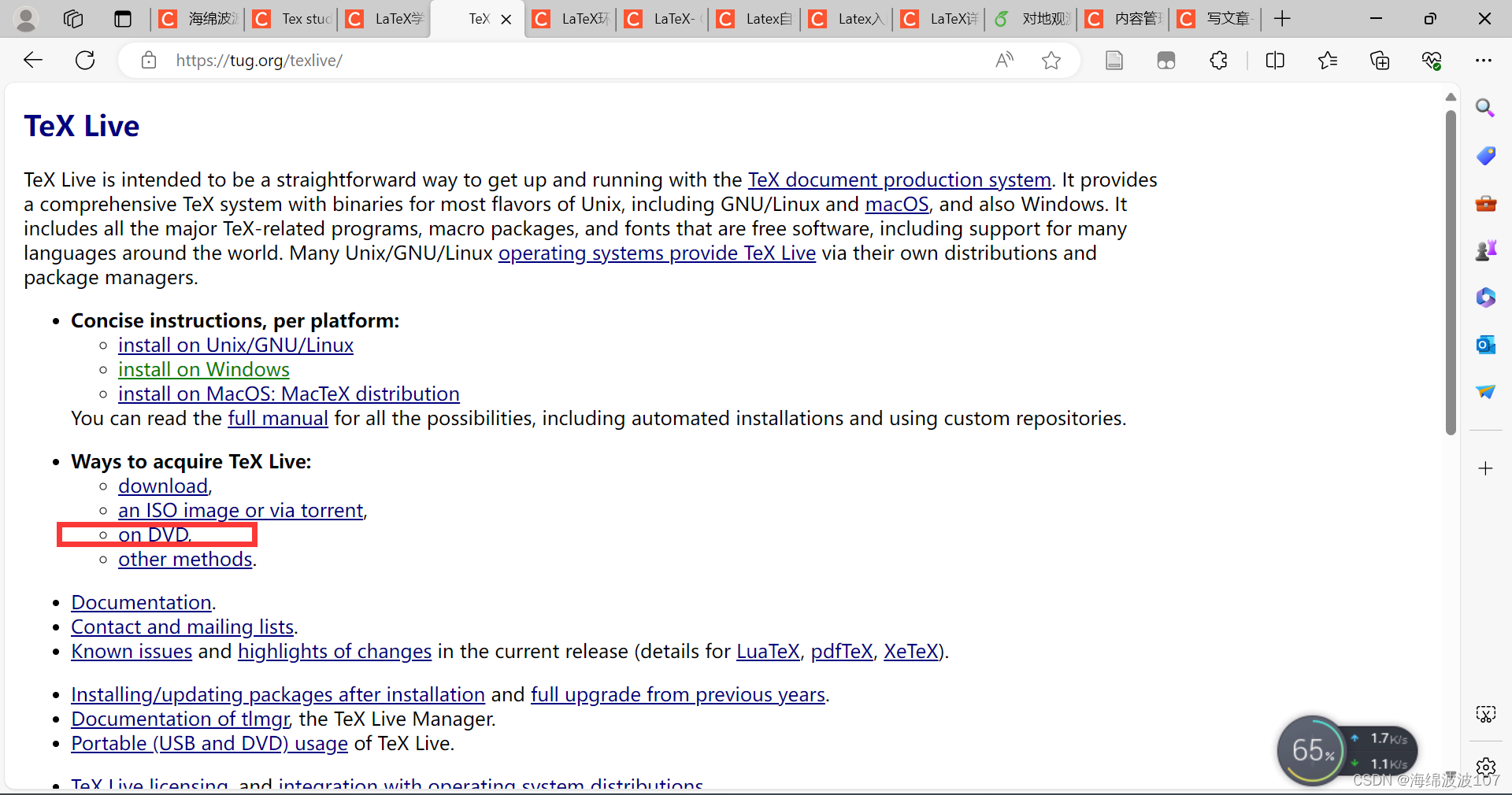Open the sidebar paper plane Drop icon
The width and height of the screenshot is (1512, 795).
point(1485,391)
